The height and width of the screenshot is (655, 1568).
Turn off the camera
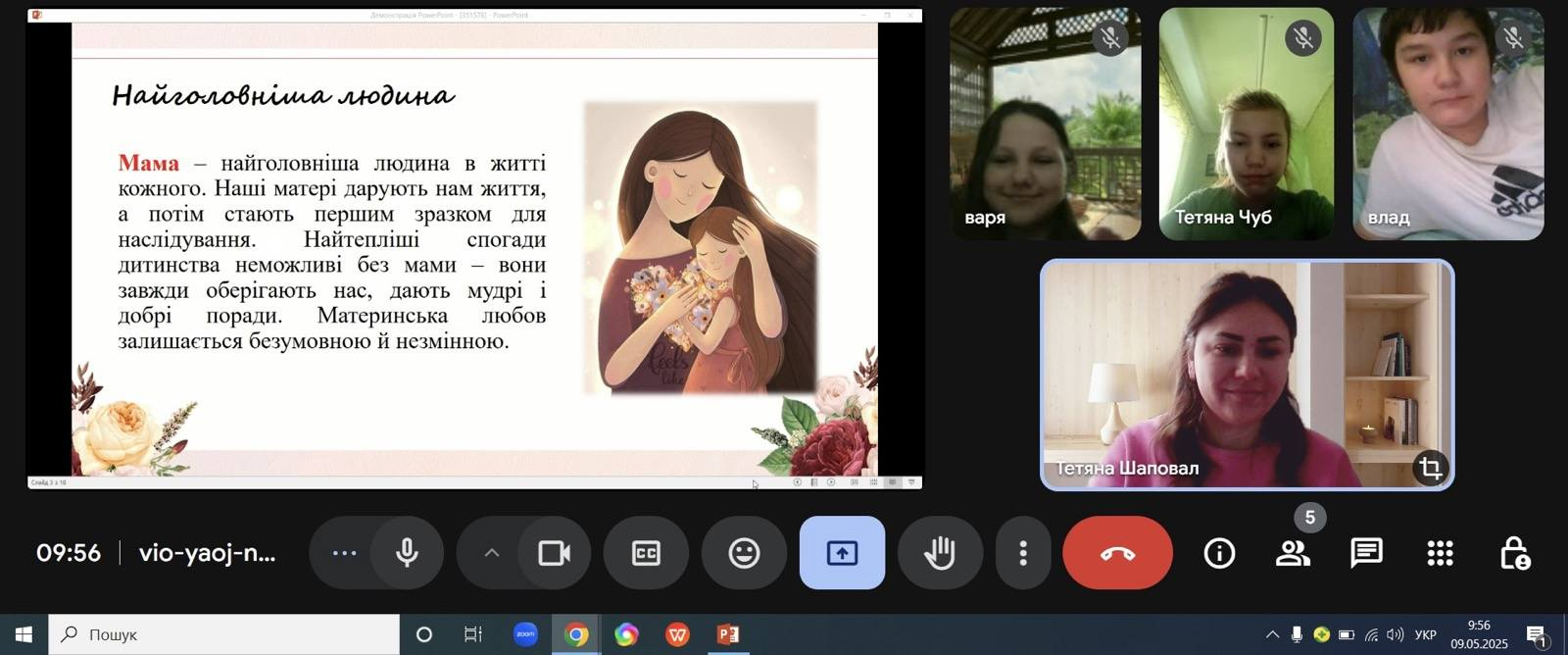(554, 553)
